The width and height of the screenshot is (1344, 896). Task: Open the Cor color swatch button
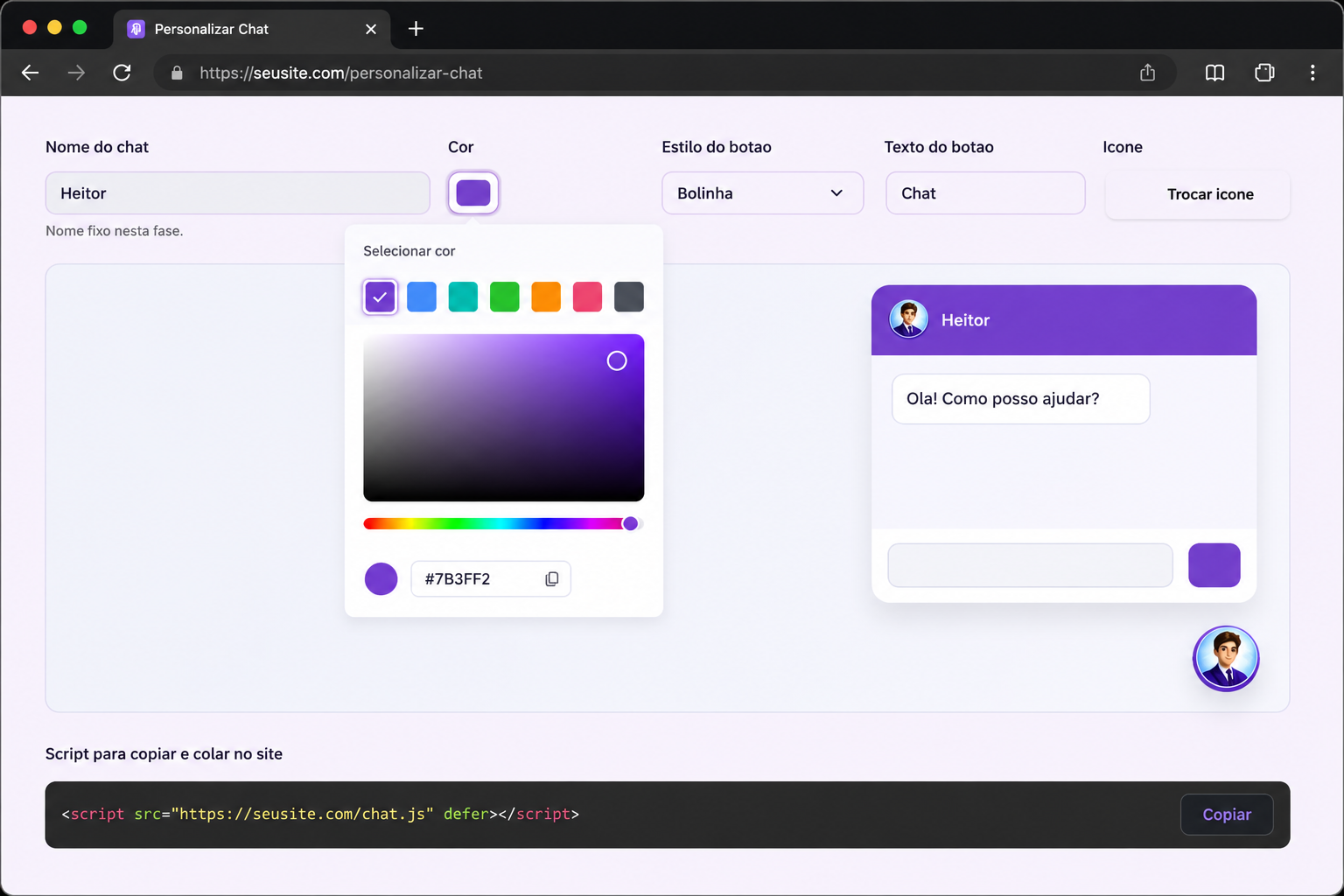[473, 192]
